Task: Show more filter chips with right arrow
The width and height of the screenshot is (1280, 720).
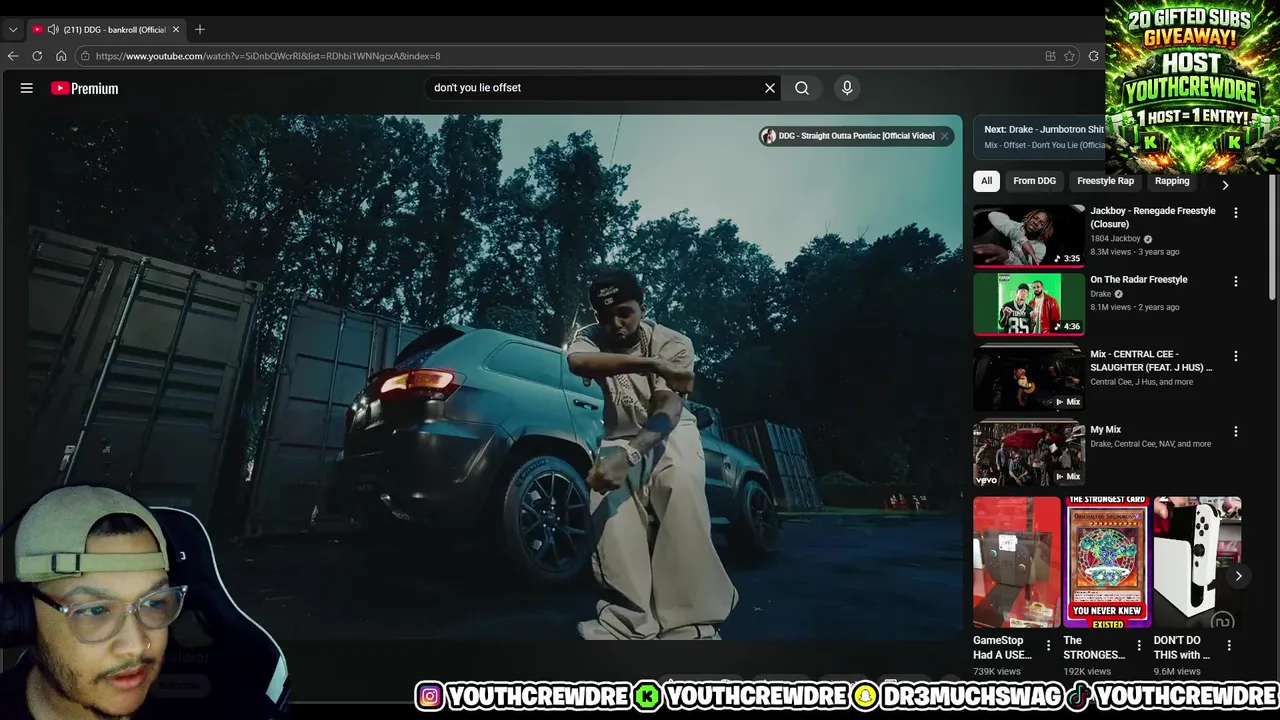Action: (x=1225, y=184)
